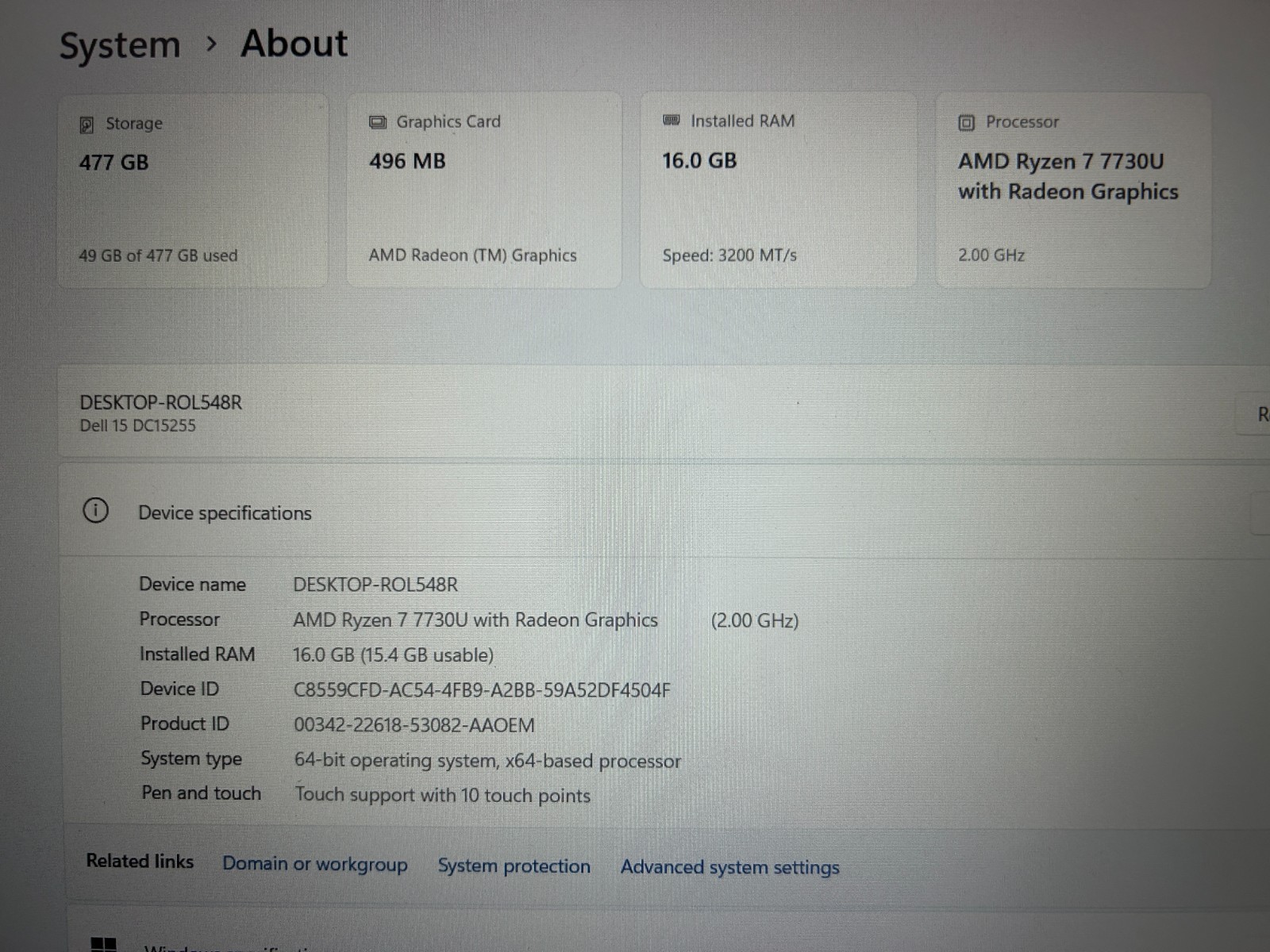Select 'AMD Radeon (TM) Graphics' text
This screenshot has height=952, width=1270.
point(472,255)
